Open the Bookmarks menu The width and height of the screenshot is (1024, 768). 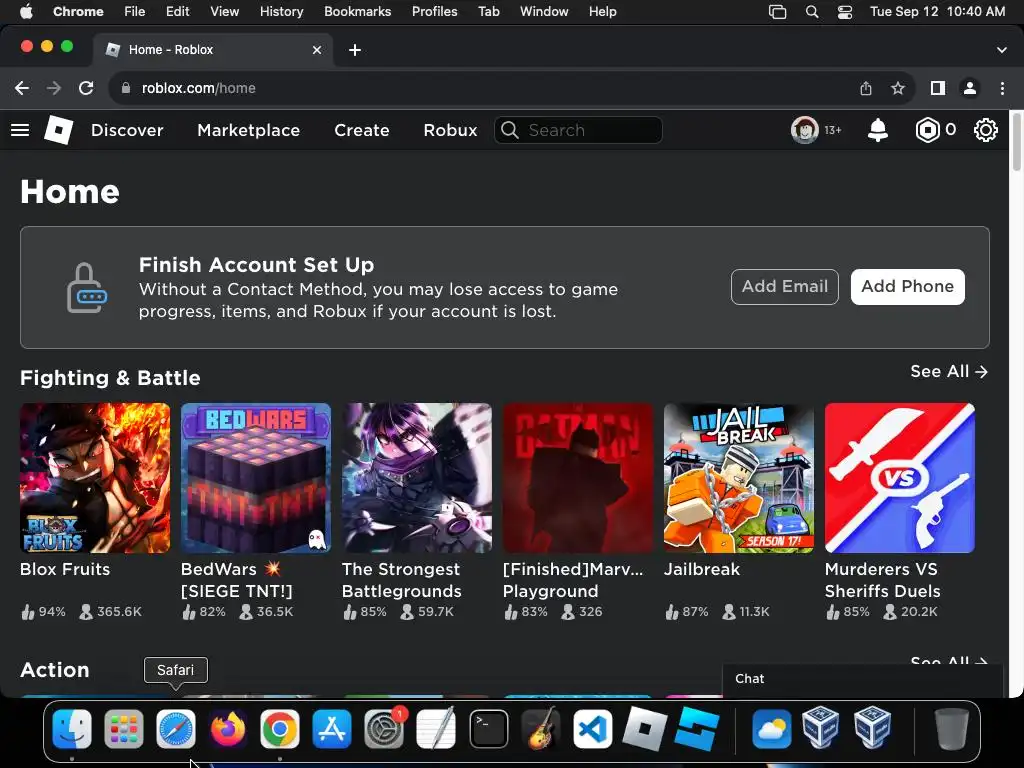click(x=357, y=12)
